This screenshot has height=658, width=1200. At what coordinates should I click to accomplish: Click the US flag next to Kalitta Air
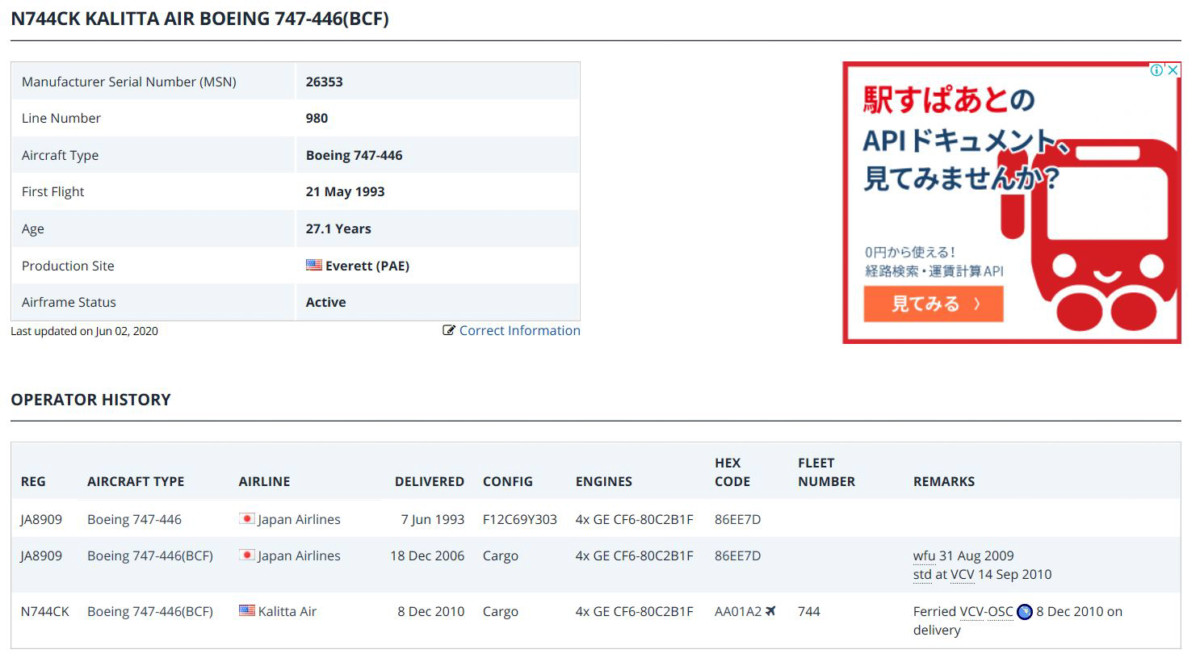point(247,611)
